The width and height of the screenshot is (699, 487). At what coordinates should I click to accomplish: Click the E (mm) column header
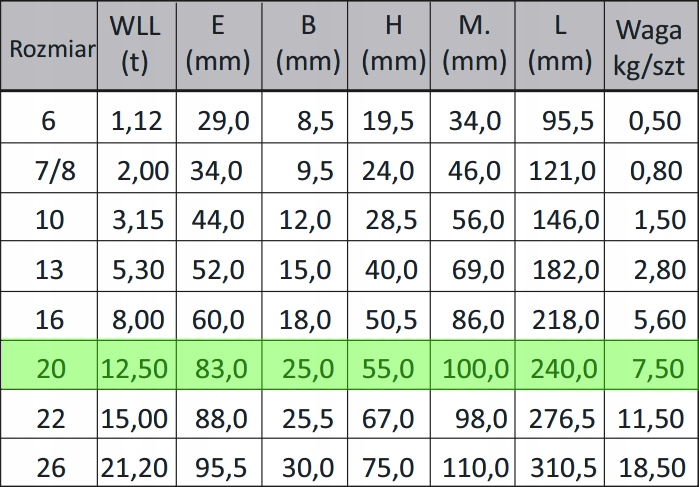[x=217, y=45]
